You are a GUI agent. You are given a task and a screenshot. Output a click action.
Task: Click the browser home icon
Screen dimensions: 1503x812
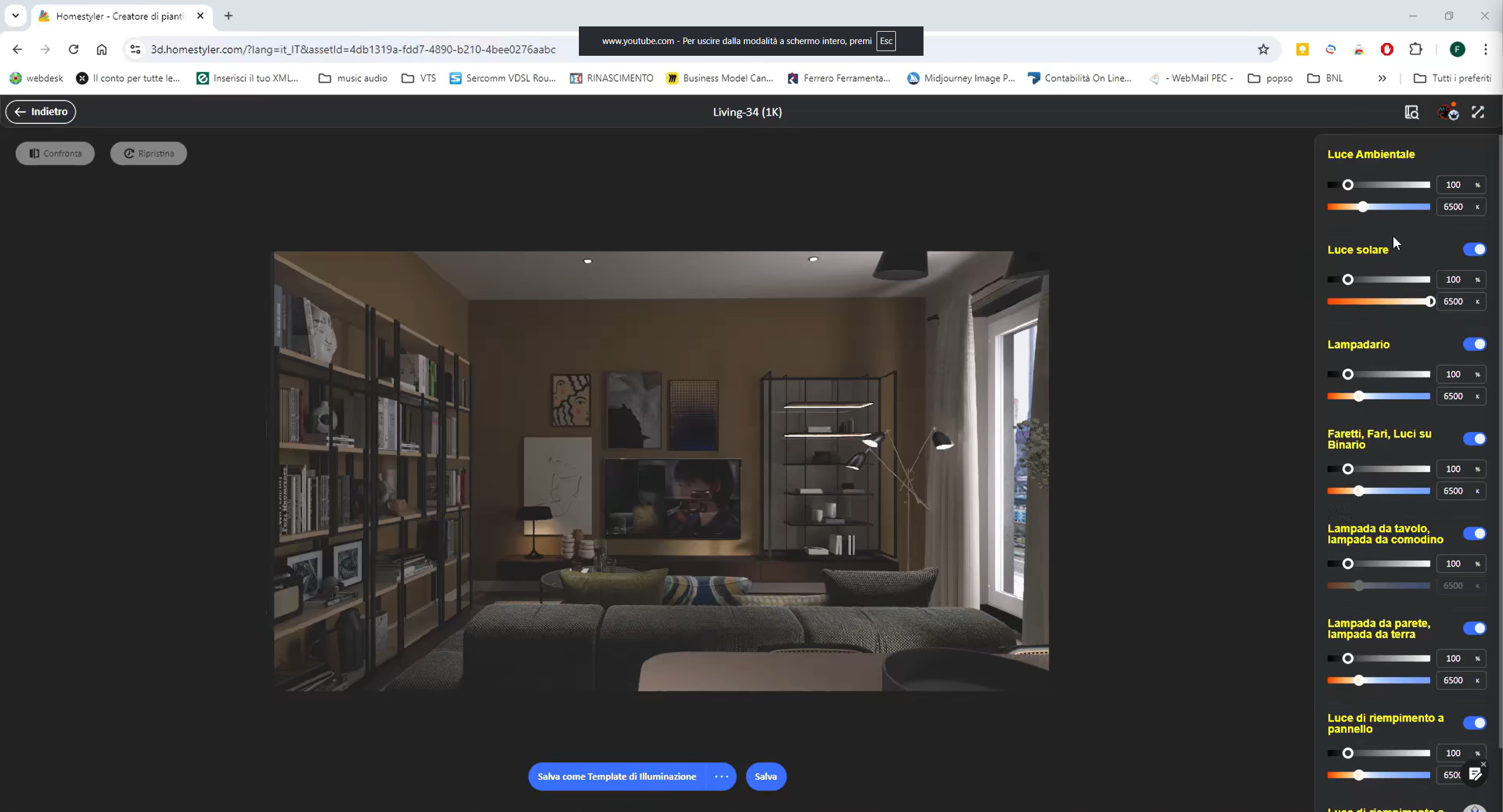point(102,49)
